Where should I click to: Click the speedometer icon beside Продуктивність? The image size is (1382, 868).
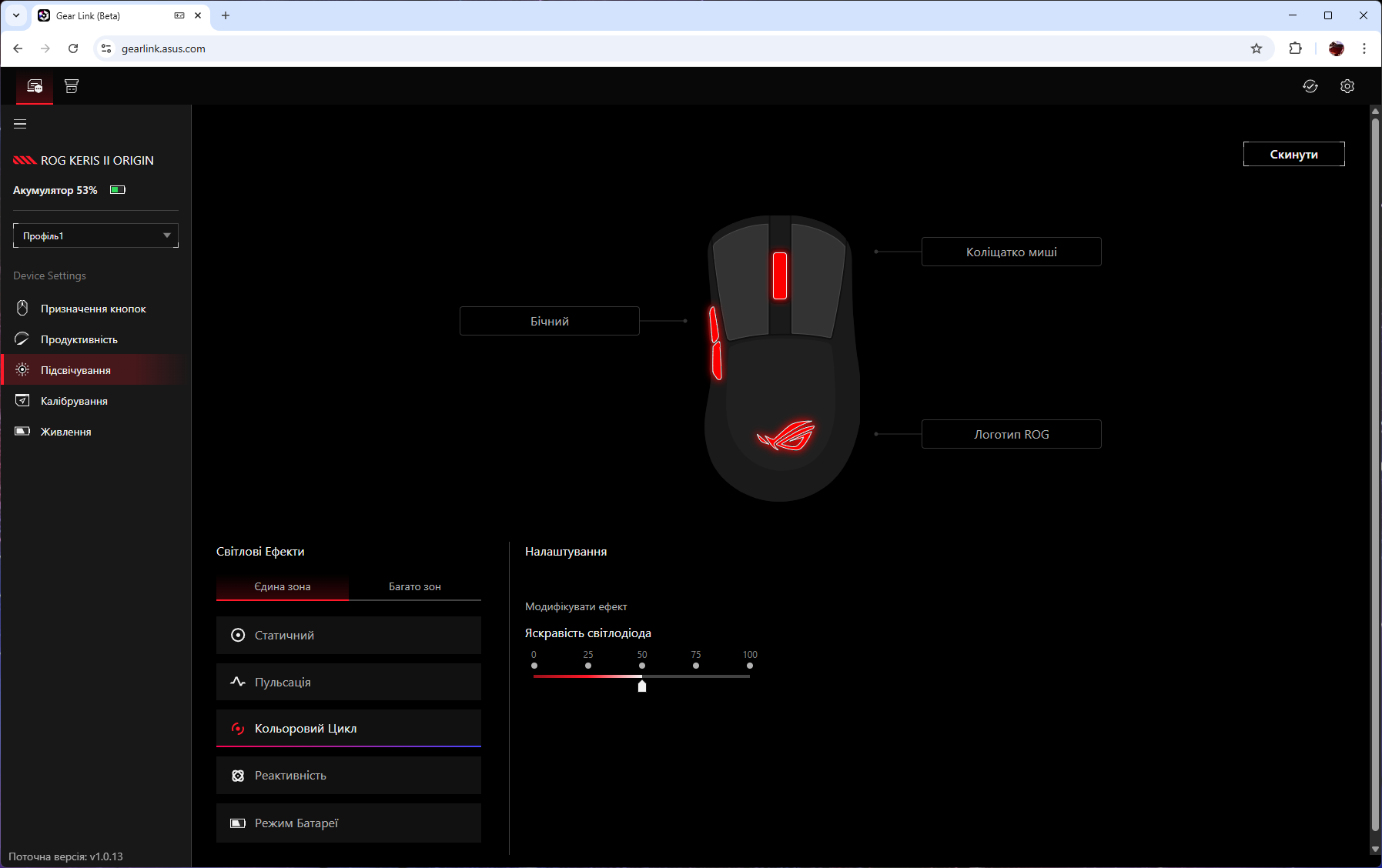click(x=22, y=339)
